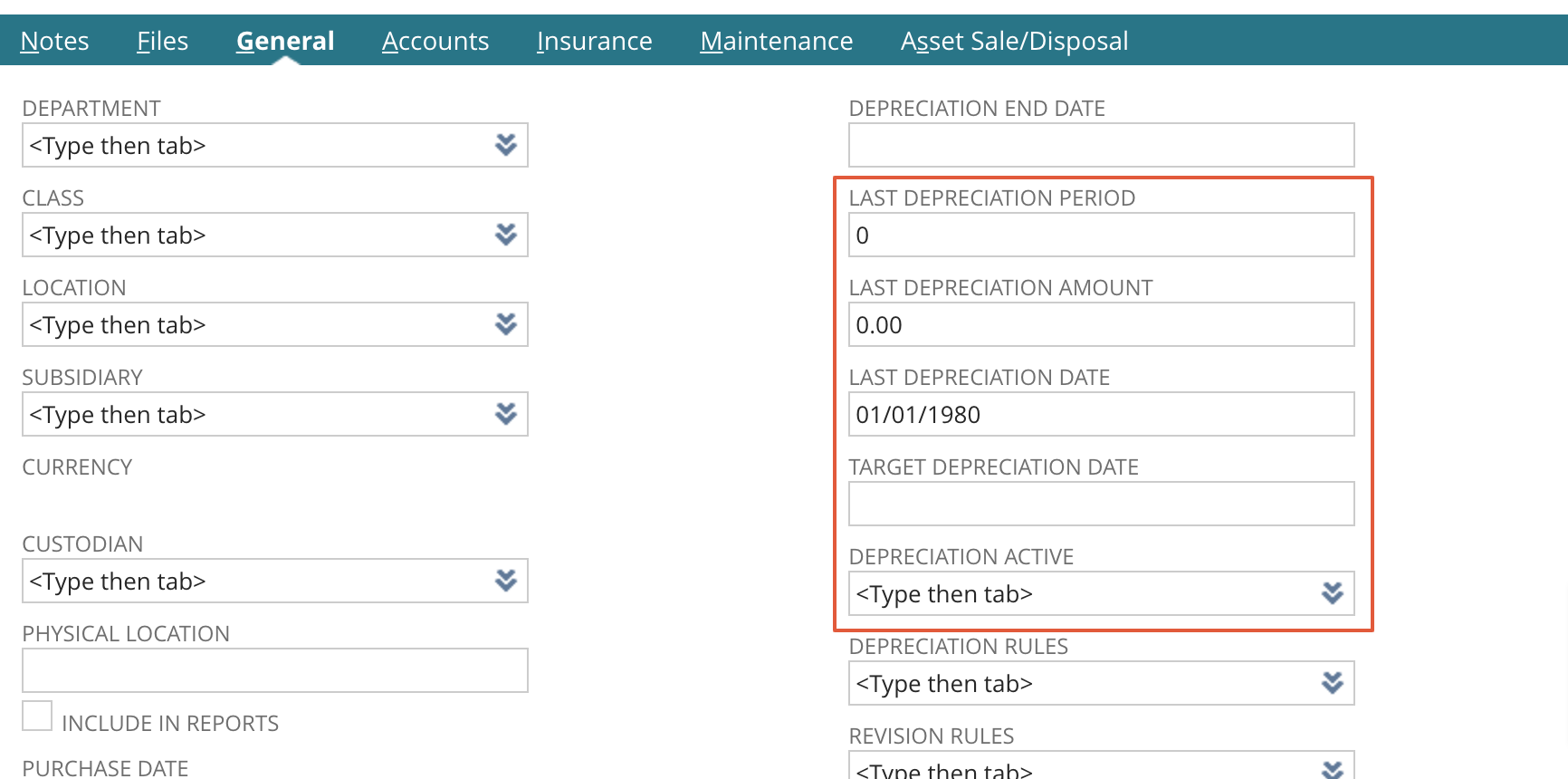Select the Target Depreciation Date field
This screenshot has height=779, width=1568.
1101,504
